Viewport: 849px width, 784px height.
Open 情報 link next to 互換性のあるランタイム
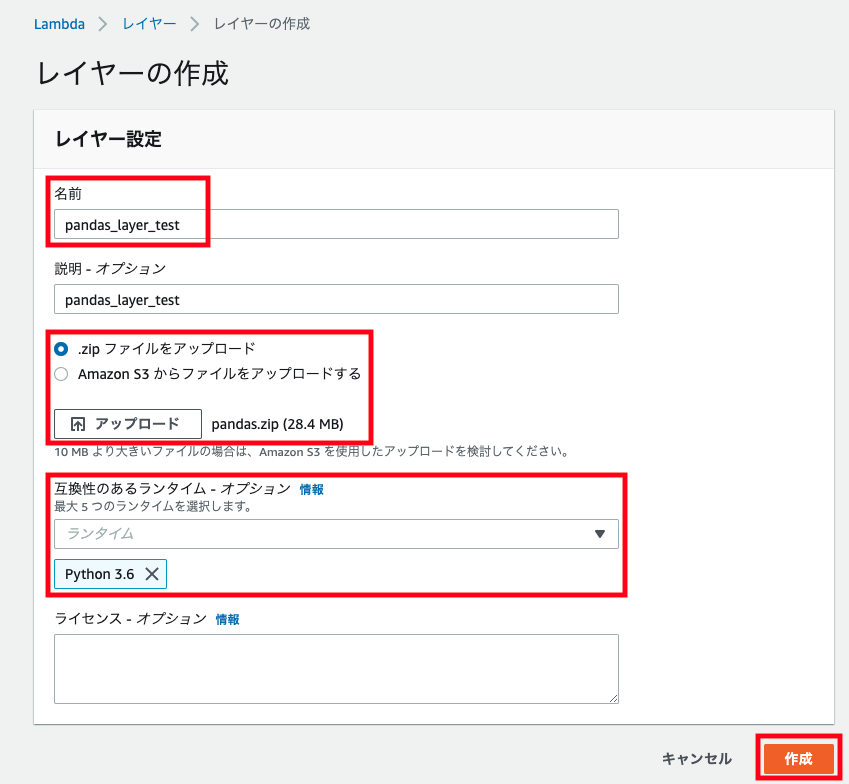[x=311, y=489]
